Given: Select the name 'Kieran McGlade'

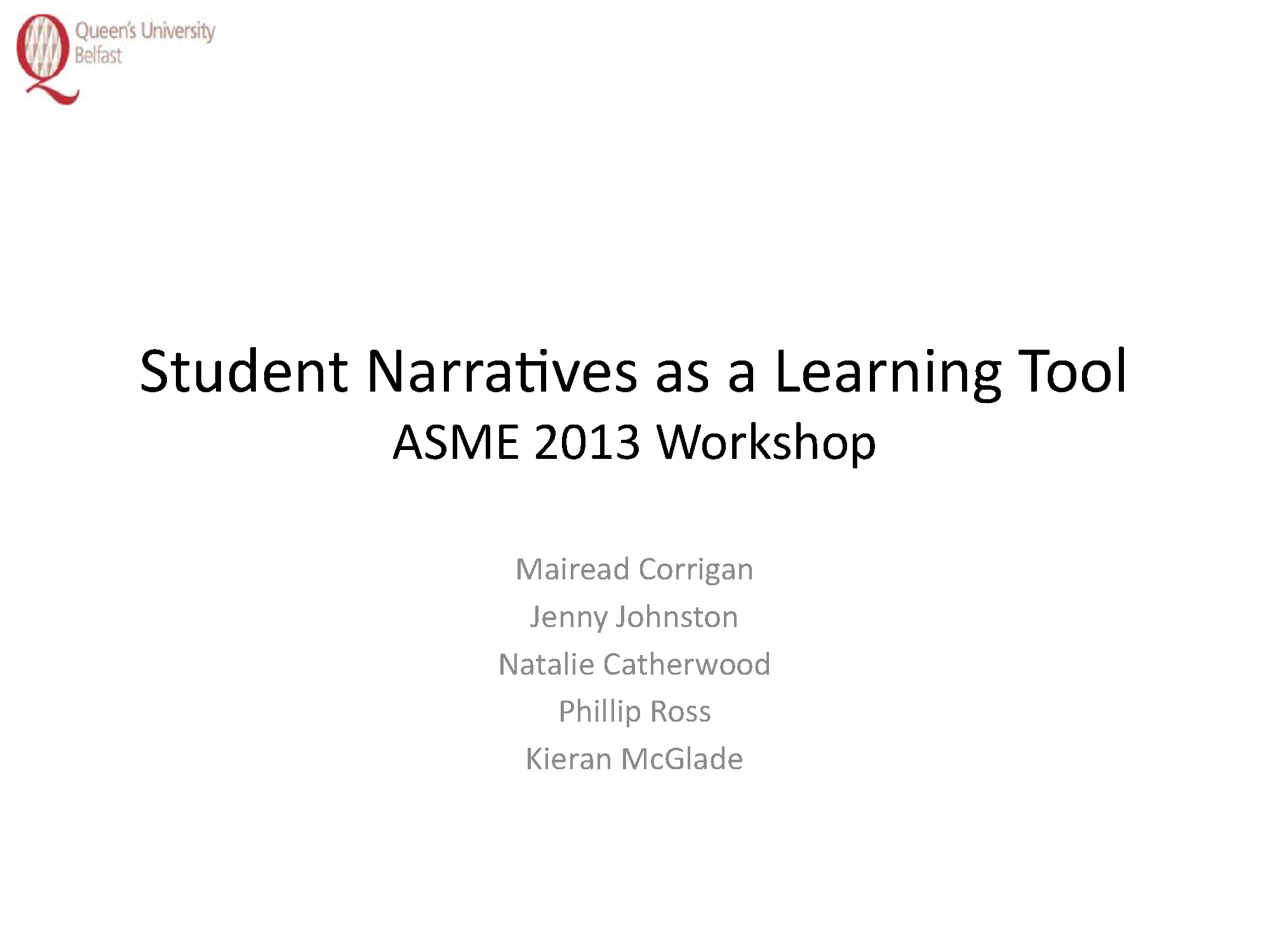Looking at the screenshot, I should coord(634,758).
